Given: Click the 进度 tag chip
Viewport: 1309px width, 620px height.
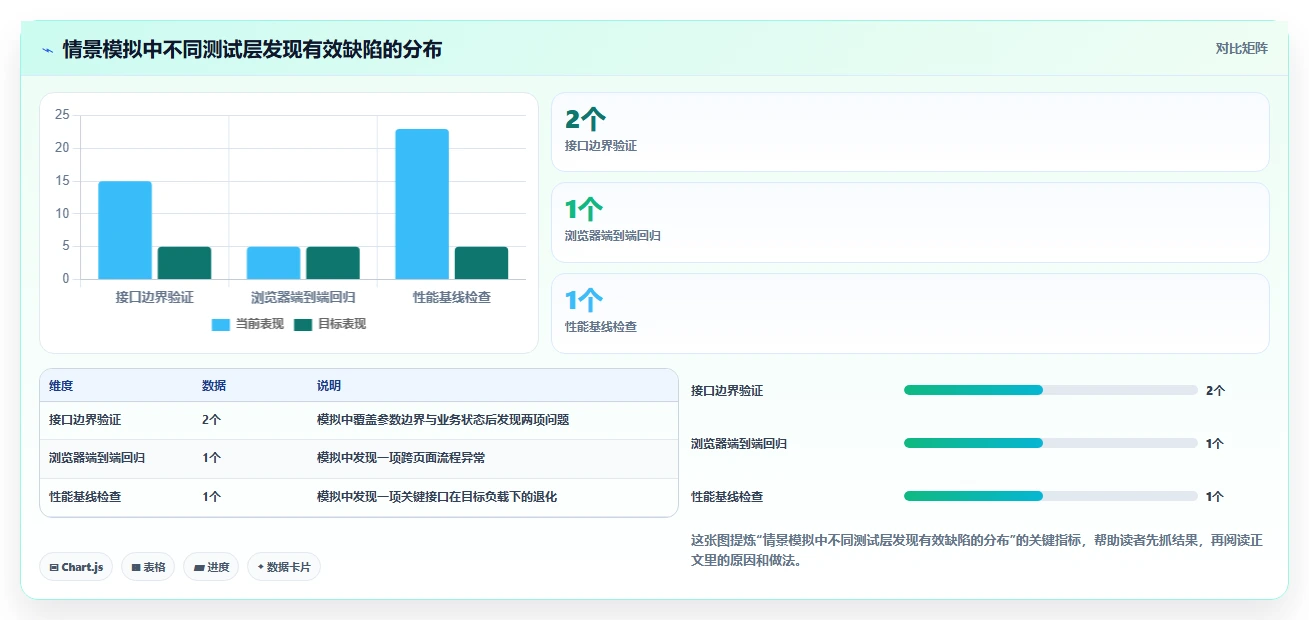Looking at the screenshot, I should point(211,567).
